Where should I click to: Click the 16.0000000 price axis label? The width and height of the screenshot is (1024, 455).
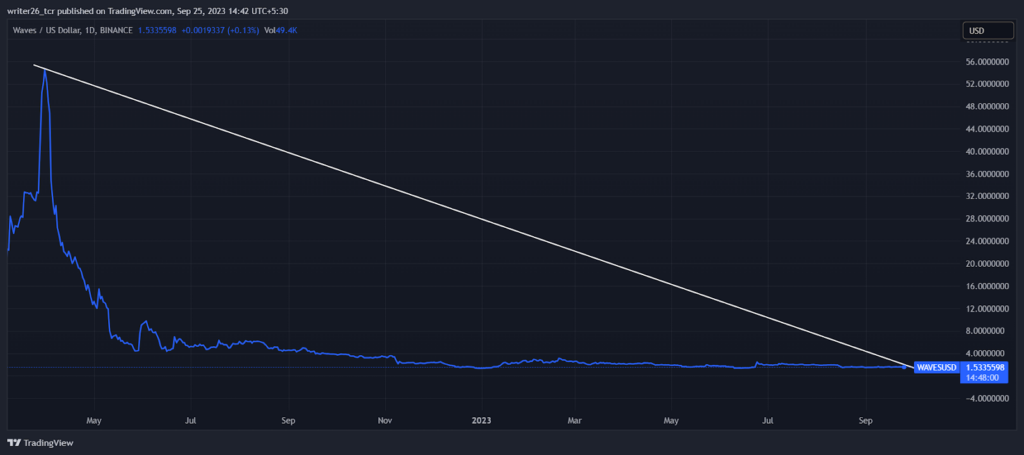click(985, 287)
